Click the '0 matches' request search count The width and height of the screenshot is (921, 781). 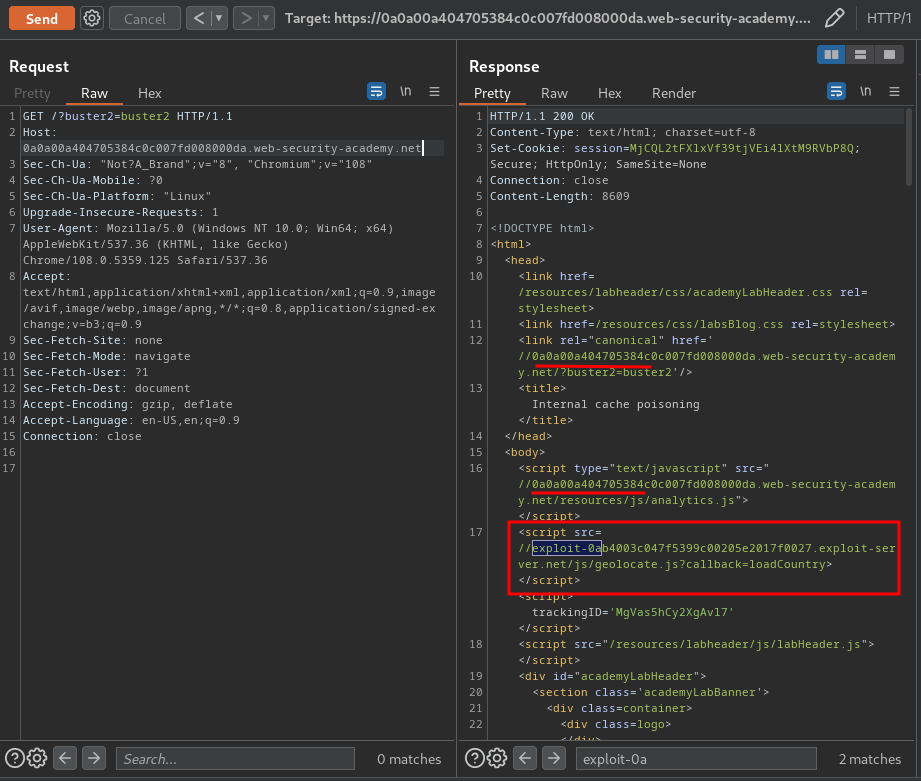pos(409,759)
